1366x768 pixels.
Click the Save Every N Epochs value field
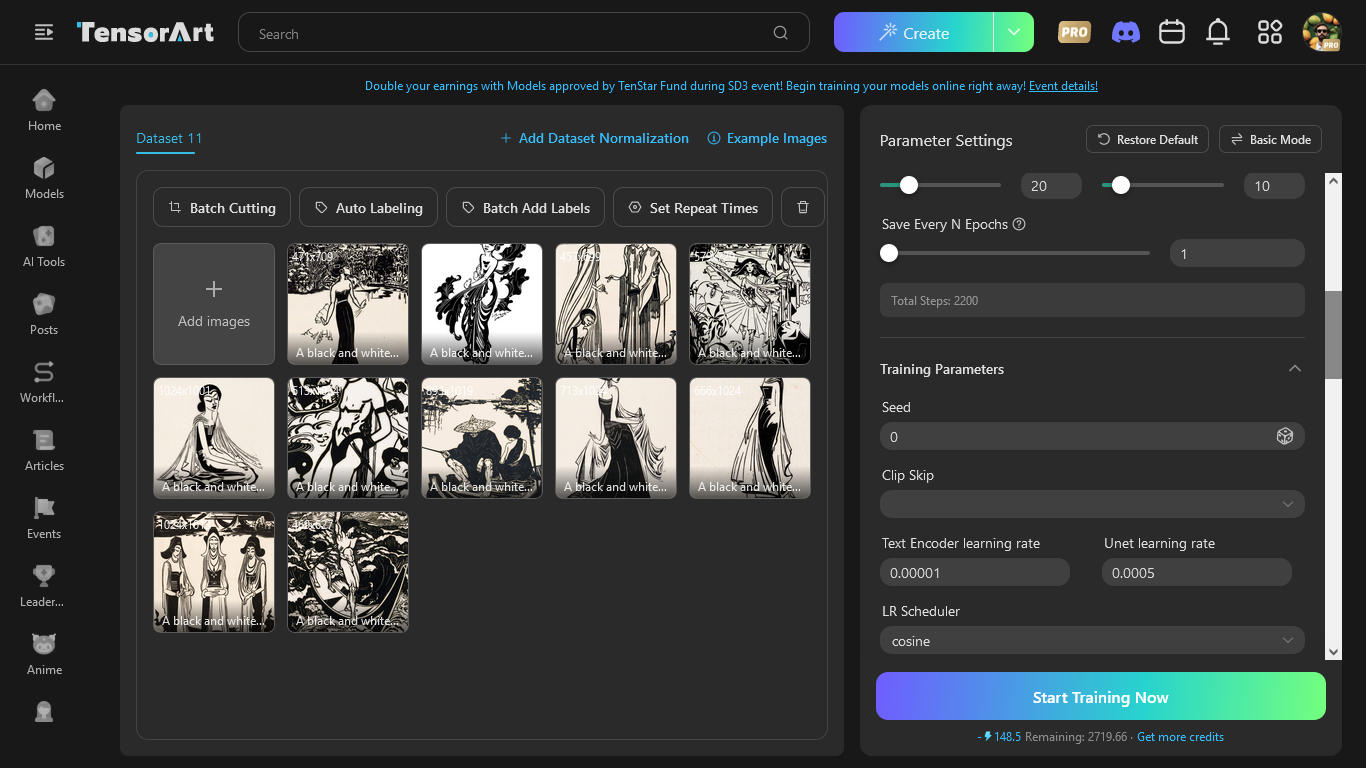click(x=1237, y=253)
